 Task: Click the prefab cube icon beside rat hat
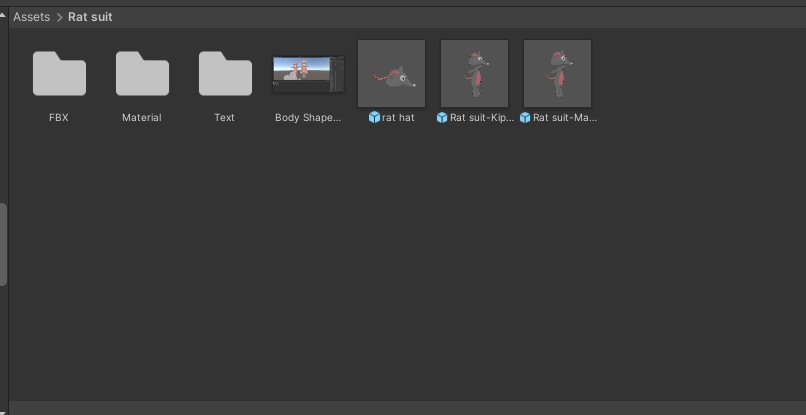click(x=375, y=118)
